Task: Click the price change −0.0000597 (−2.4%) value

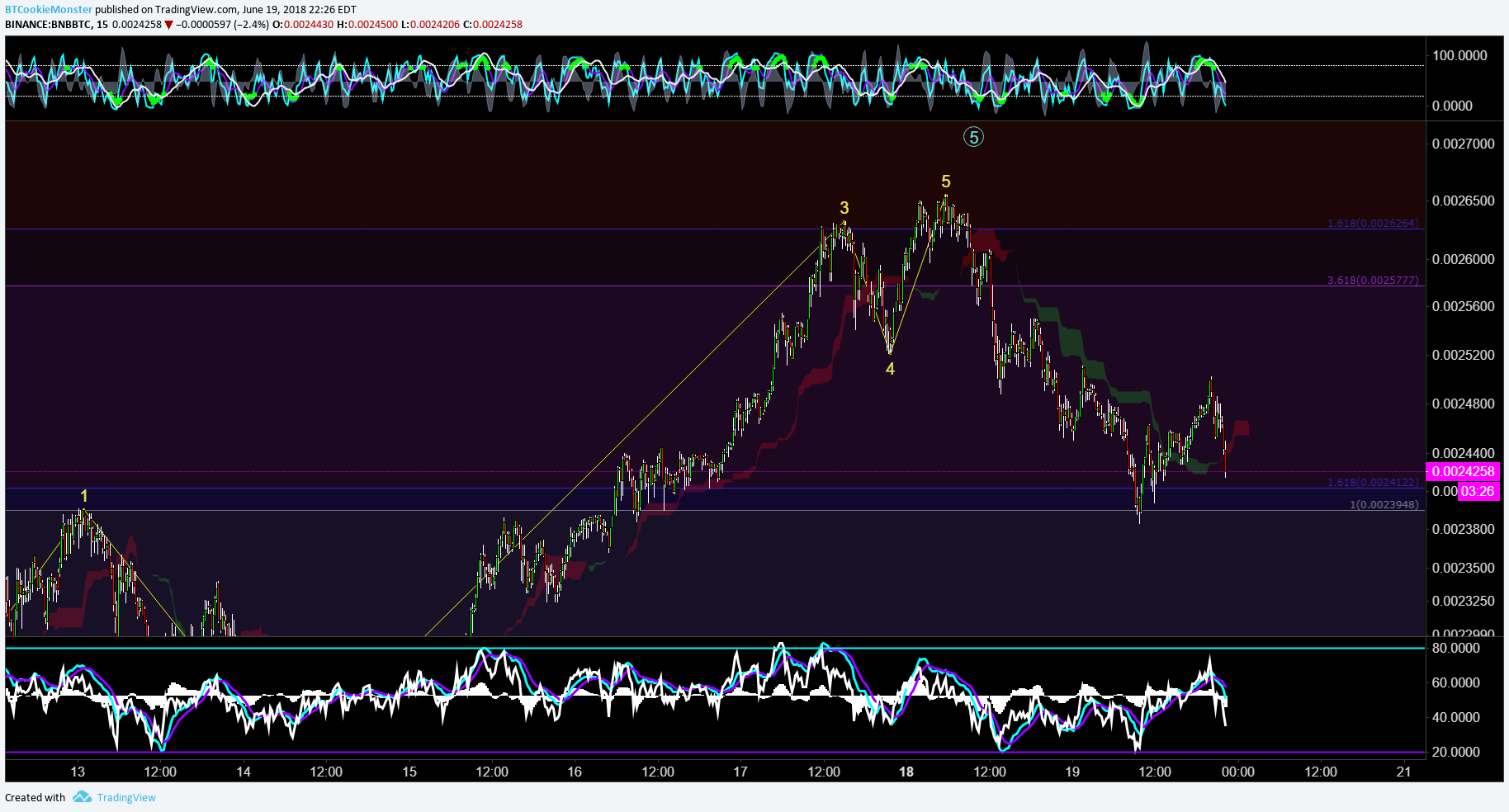Action: click(222, 24)
